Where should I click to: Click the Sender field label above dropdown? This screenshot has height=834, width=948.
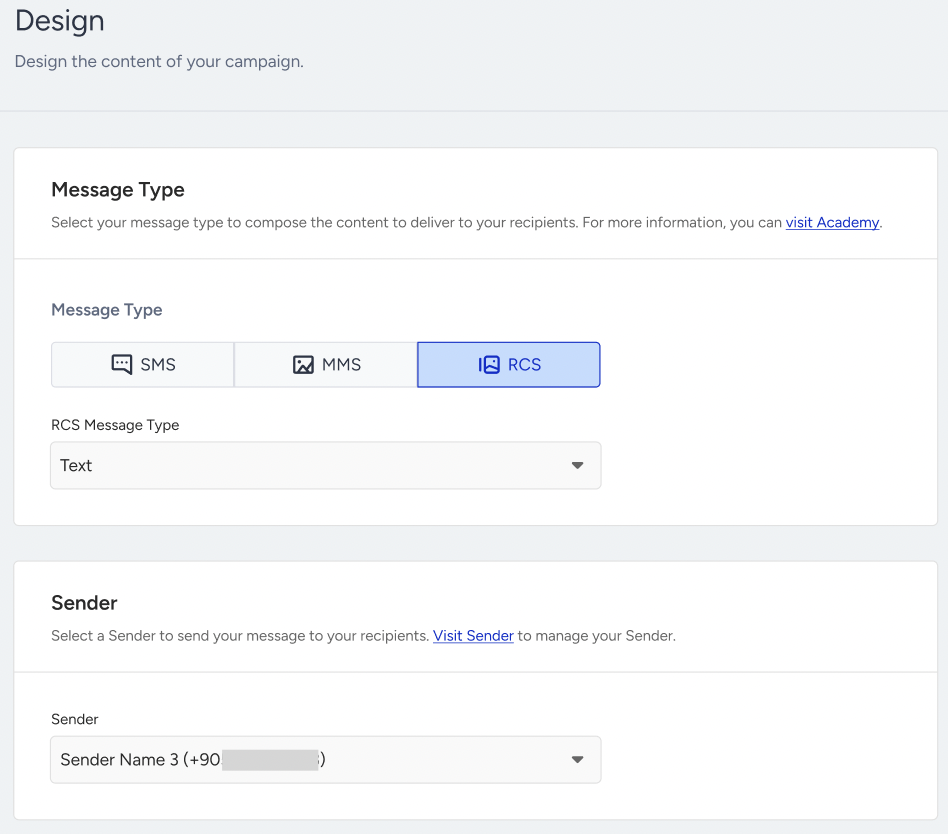[74, 719]
